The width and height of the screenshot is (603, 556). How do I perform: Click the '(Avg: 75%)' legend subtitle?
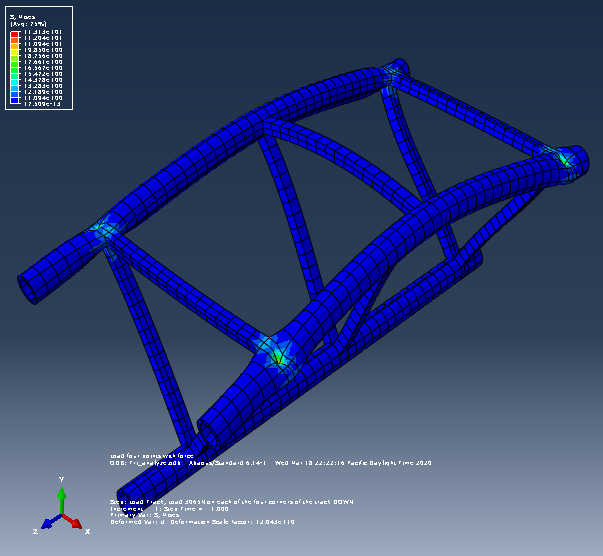[x=28, y=24]
